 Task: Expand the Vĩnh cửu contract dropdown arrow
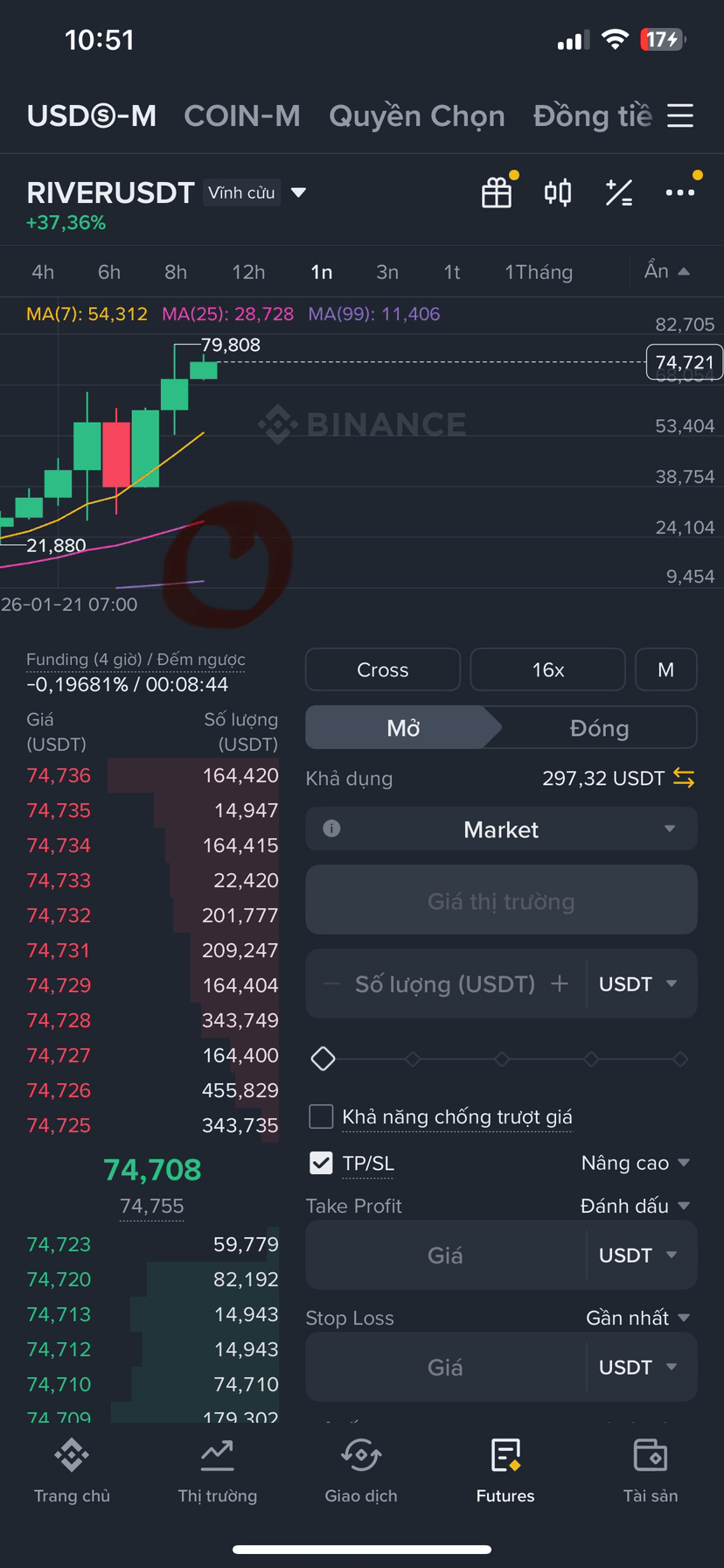click(298, 192)
